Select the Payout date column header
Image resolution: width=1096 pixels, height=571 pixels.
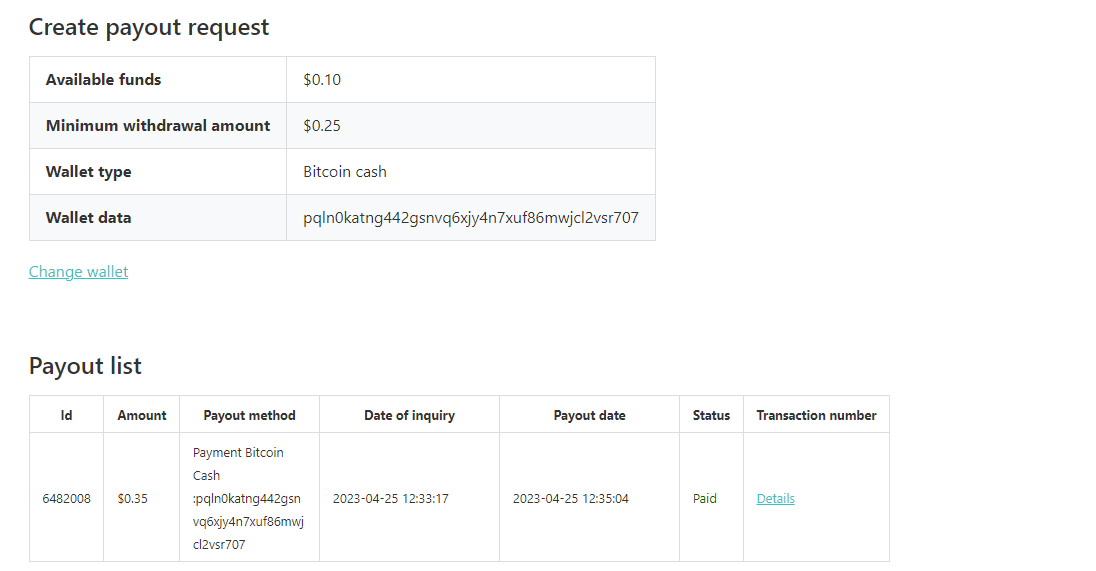click(x=589, y=415)
